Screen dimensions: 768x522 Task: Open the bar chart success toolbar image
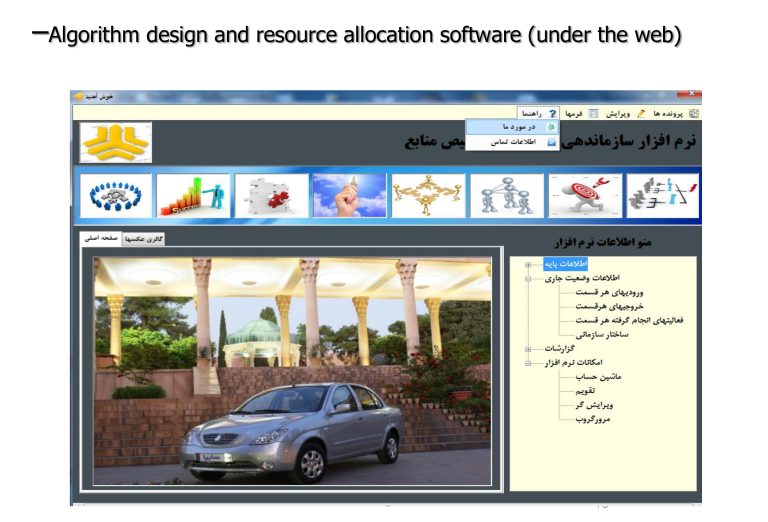[193, 195]
